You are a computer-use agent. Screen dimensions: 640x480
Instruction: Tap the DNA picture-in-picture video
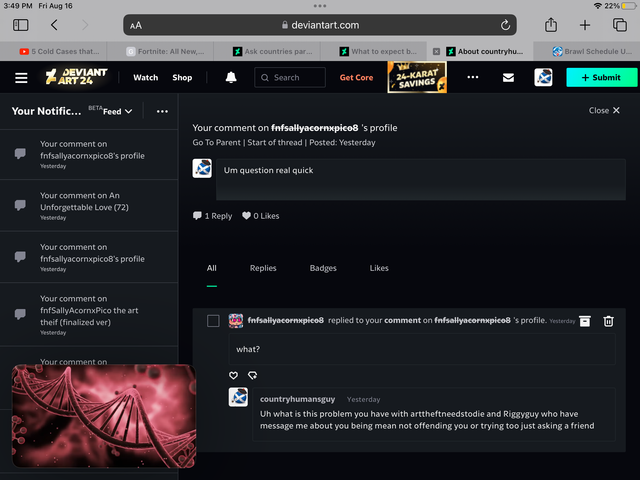click(x=104, y=416)
